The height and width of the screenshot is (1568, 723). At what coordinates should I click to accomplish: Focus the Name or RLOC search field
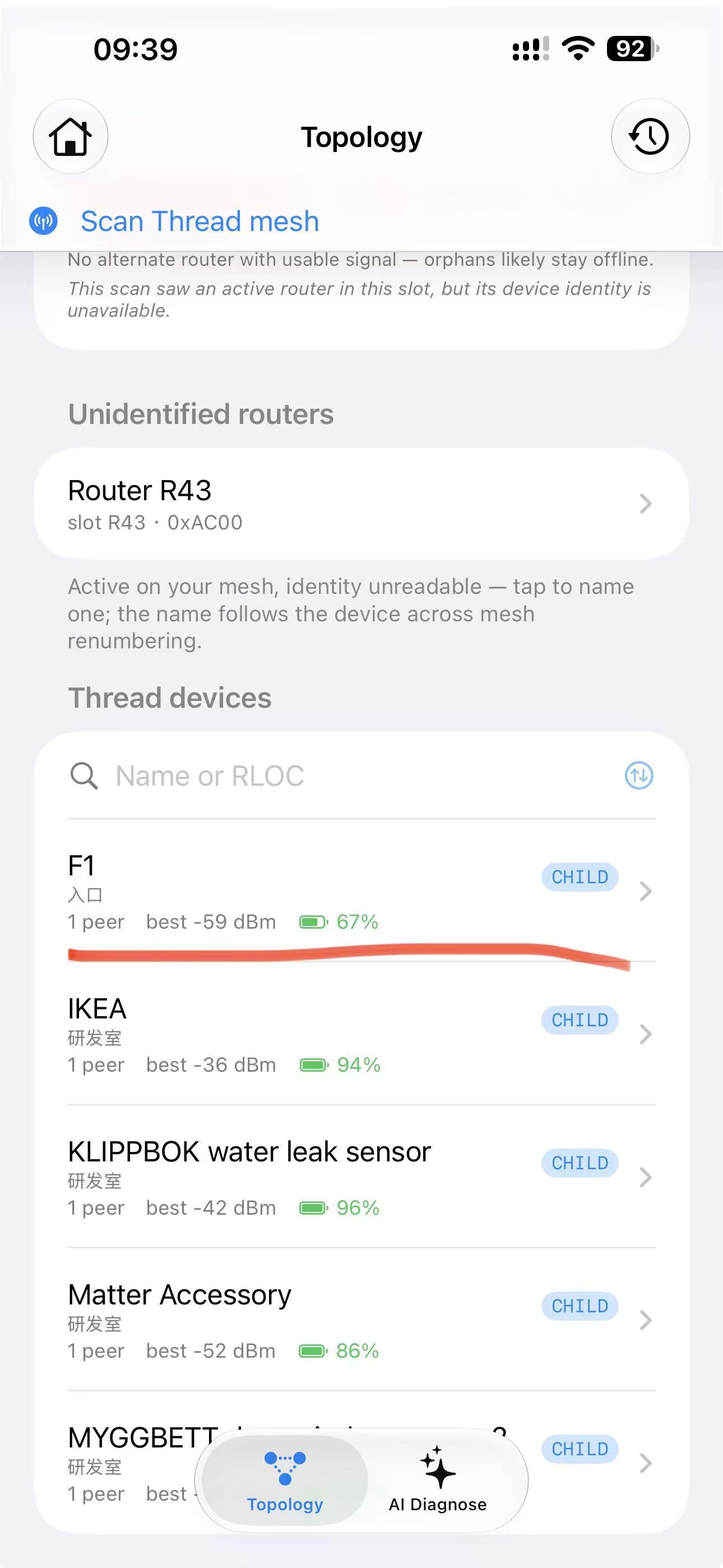pyautogui.click(x=361, y=776)
